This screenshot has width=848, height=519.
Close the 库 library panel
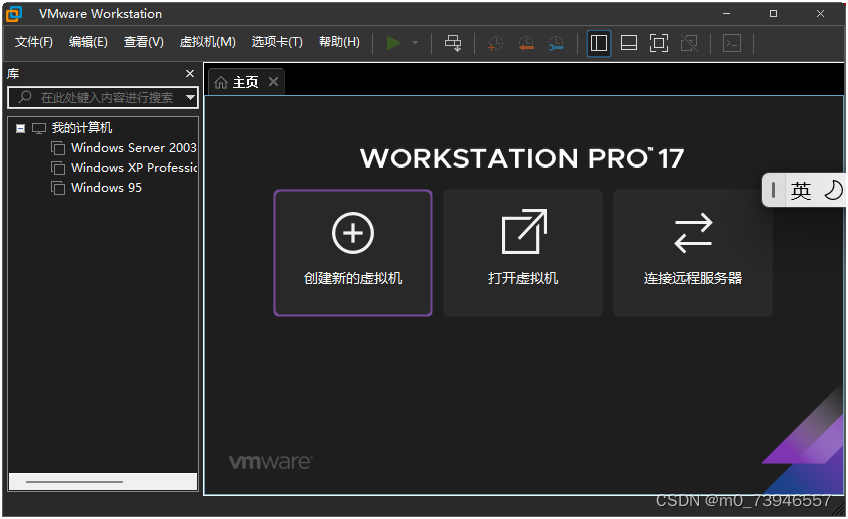[x=190, y=74]
